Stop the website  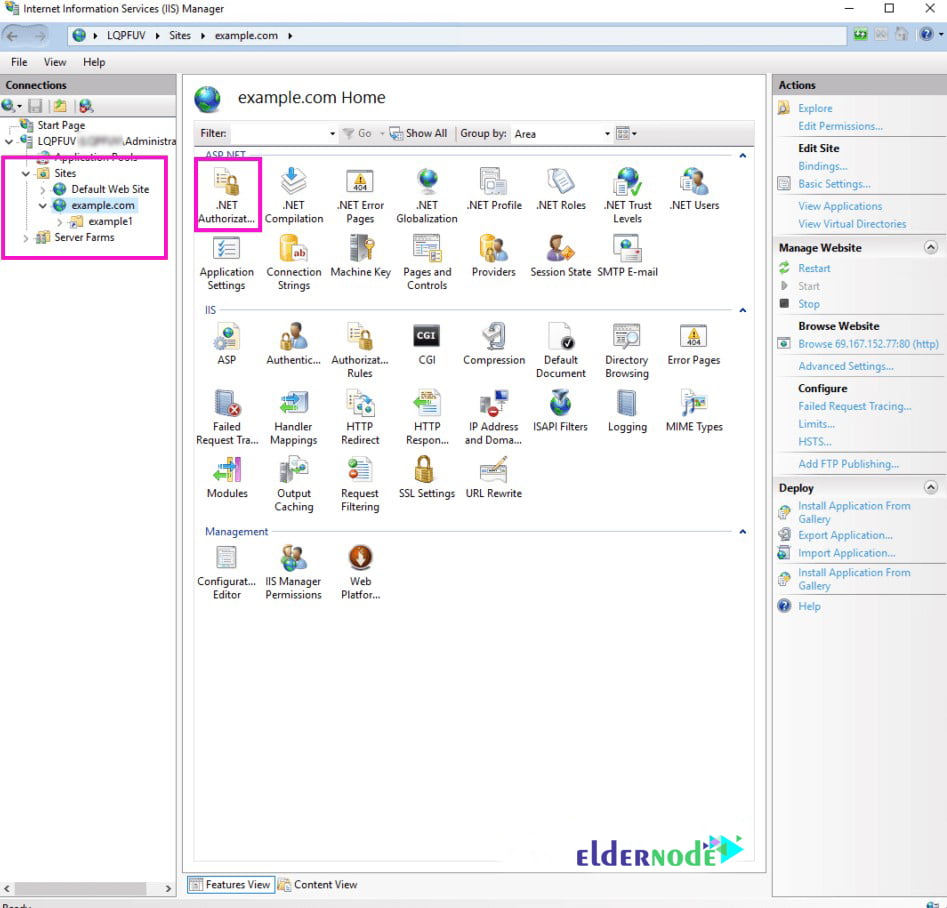point(809,304)
